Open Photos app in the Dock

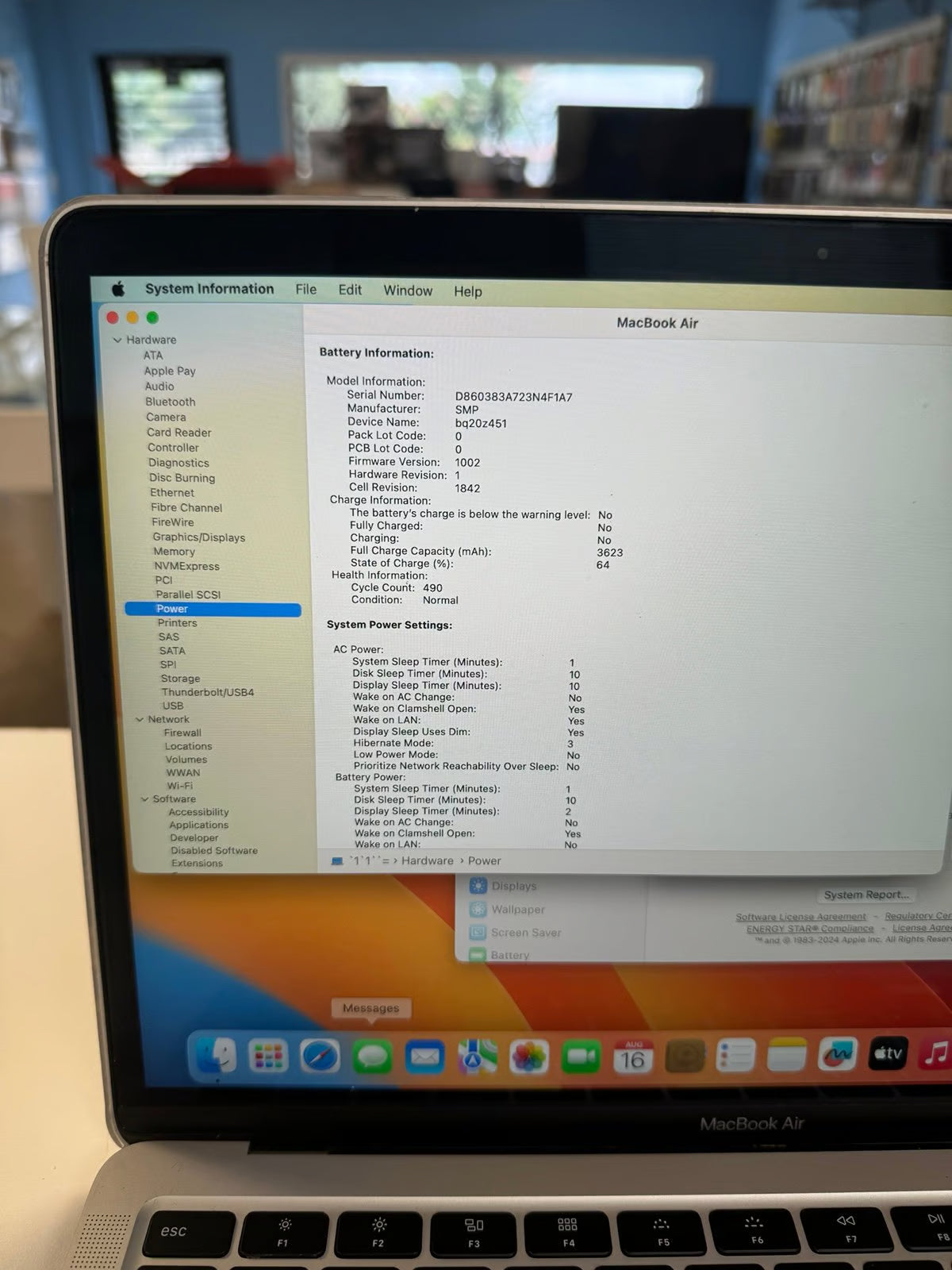coord(528,1057)
